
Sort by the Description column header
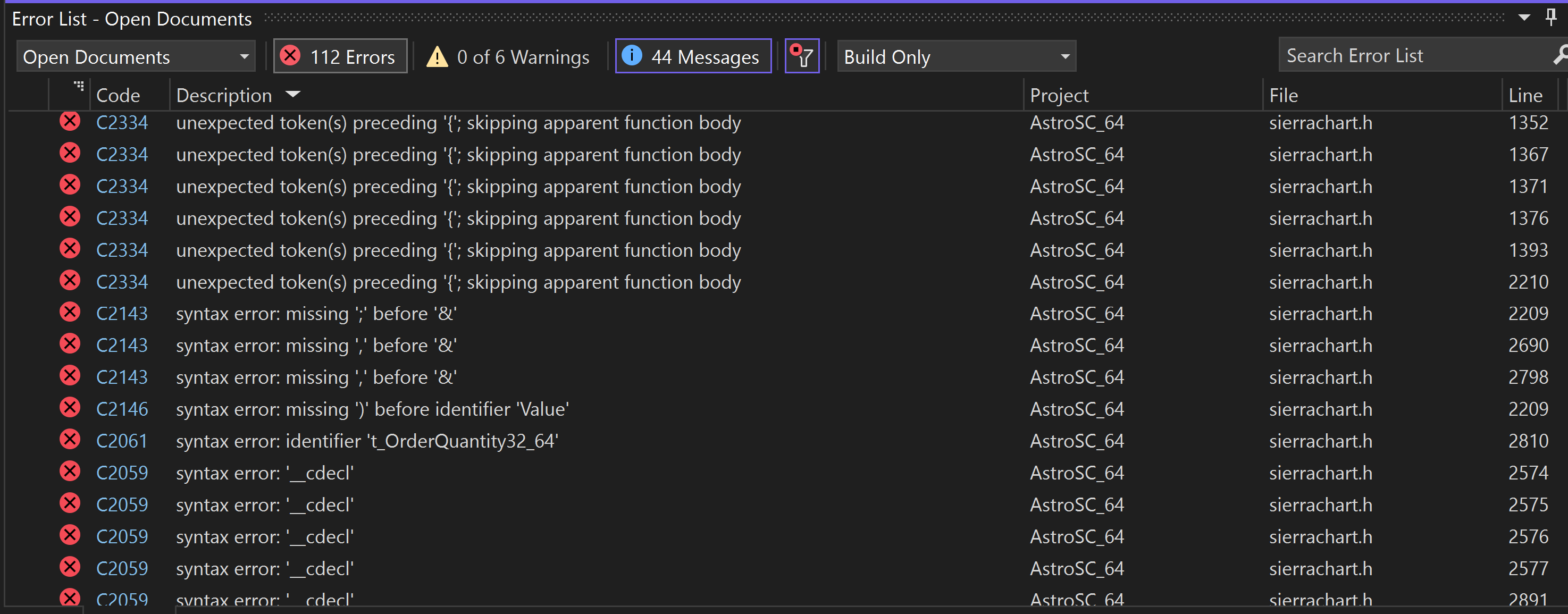(224, 96)
